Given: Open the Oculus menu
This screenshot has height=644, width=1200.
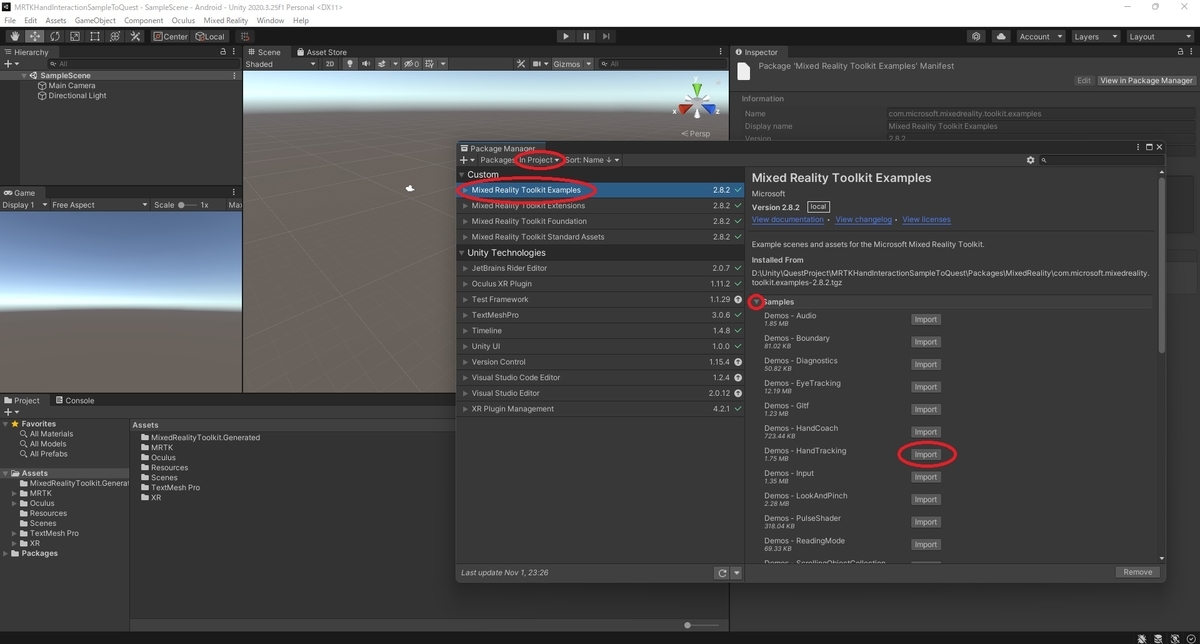Looking at the screenshot, I should point(183,20).
